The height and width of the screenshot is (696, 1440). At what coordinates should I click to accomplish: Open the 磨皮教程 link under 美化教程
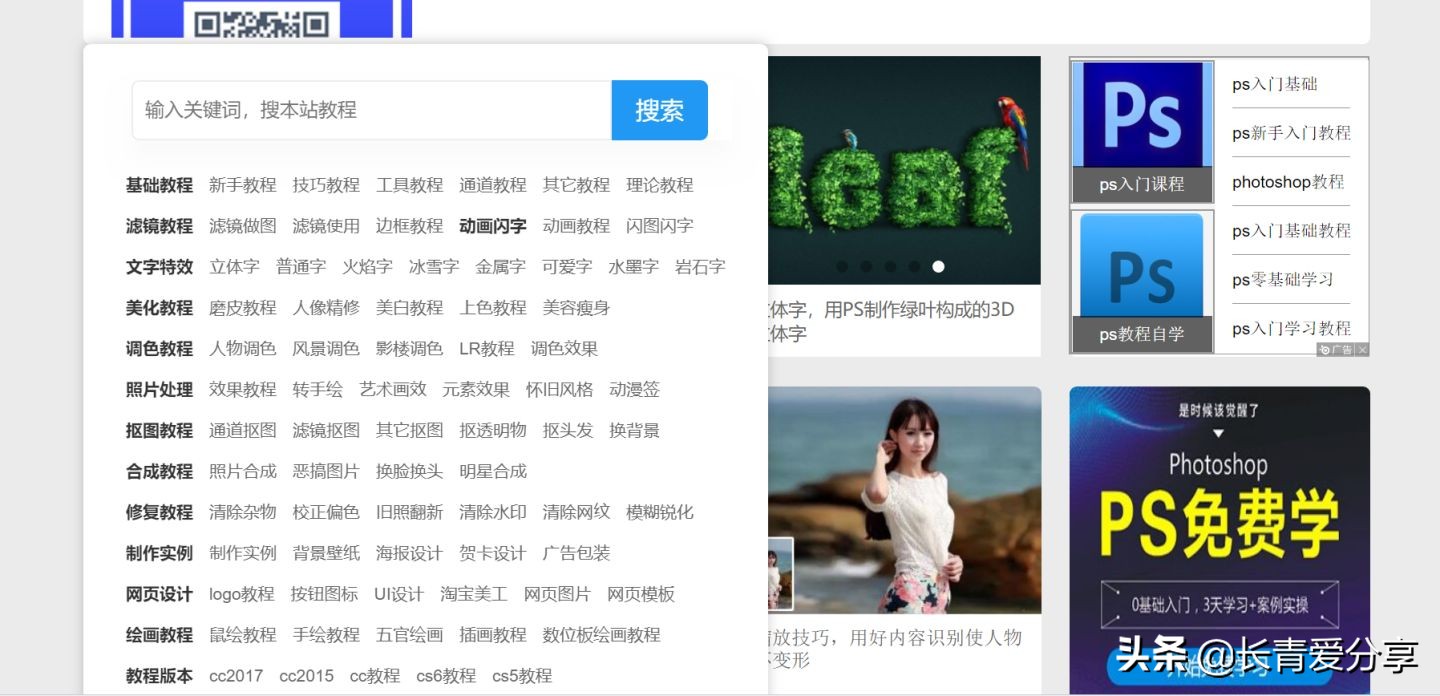(x=240, y=307)
